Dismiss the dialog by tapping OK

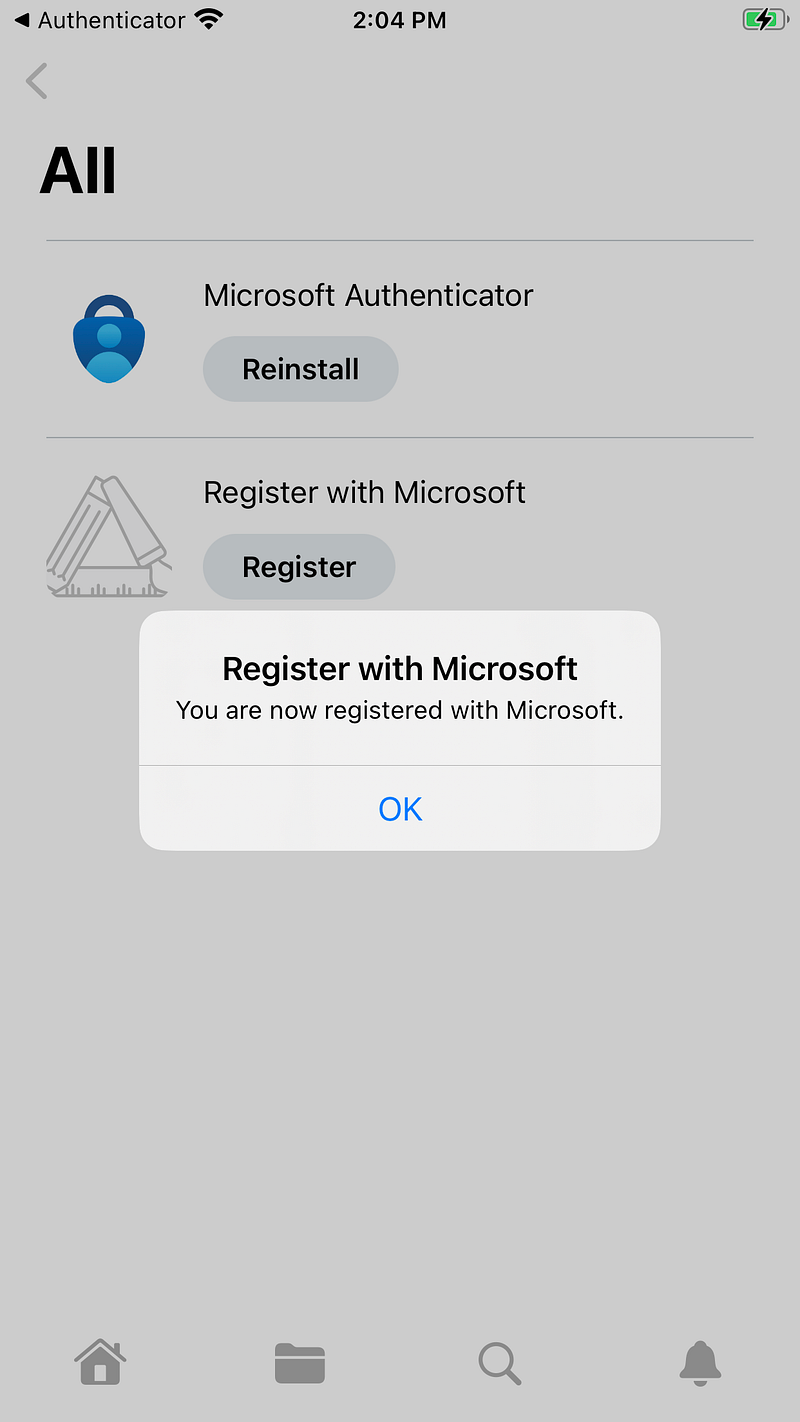pos(400,808)
